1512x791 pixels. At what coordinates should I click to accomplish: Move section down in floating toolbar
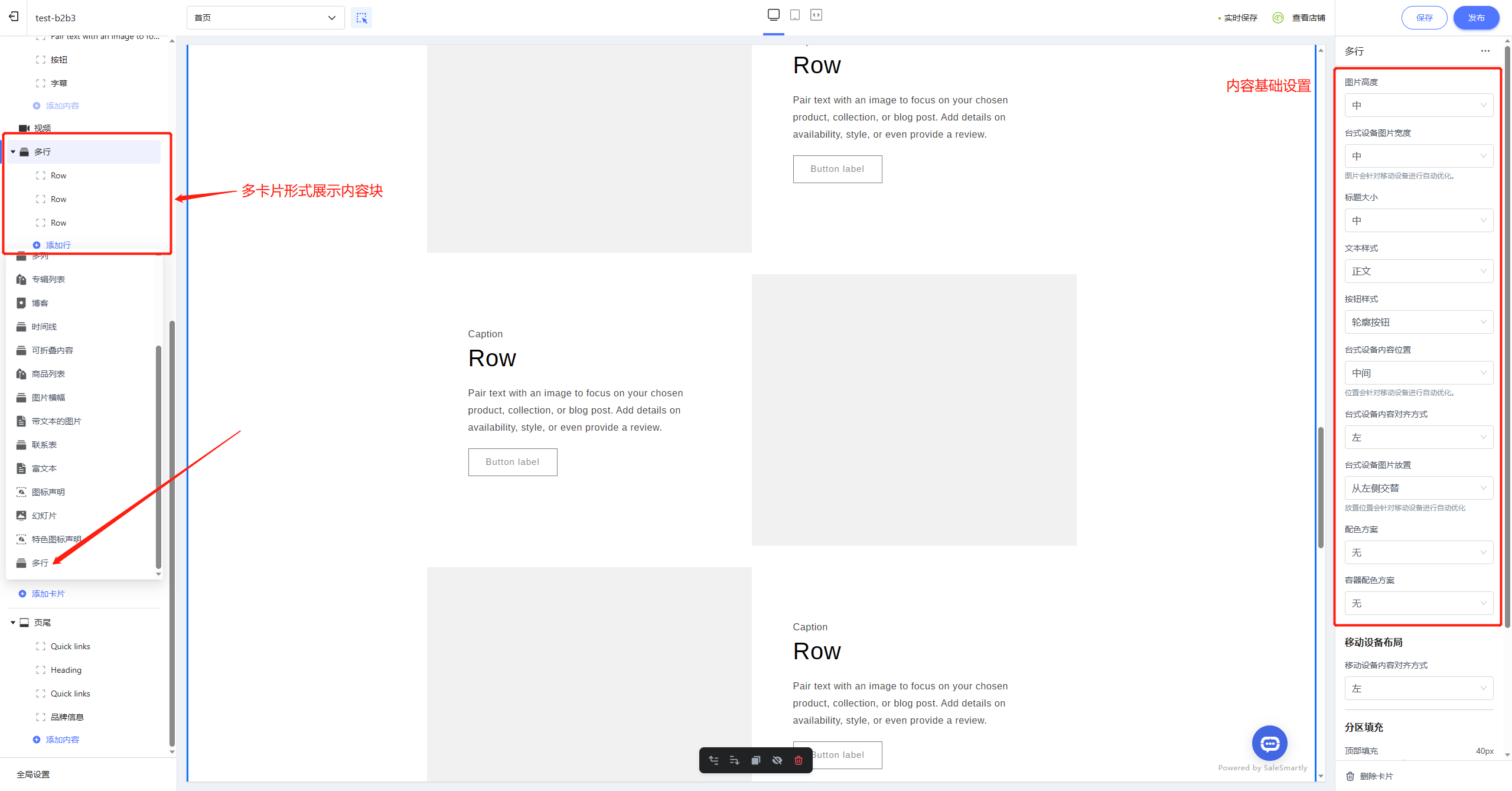tap(735, 760)
